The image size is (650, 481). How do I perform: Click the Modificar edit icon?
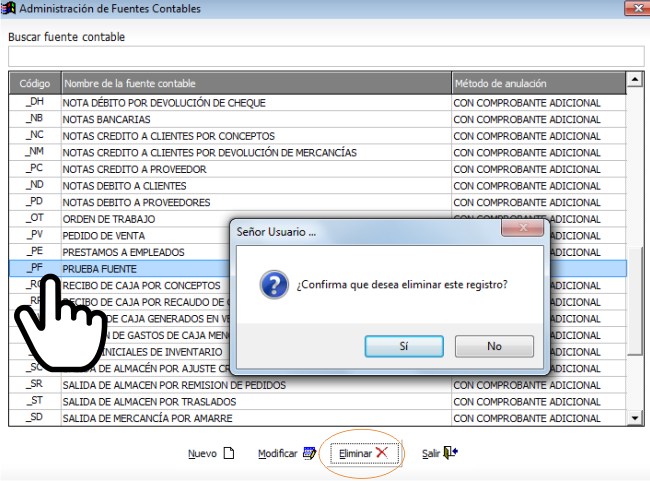coord(309,453)
